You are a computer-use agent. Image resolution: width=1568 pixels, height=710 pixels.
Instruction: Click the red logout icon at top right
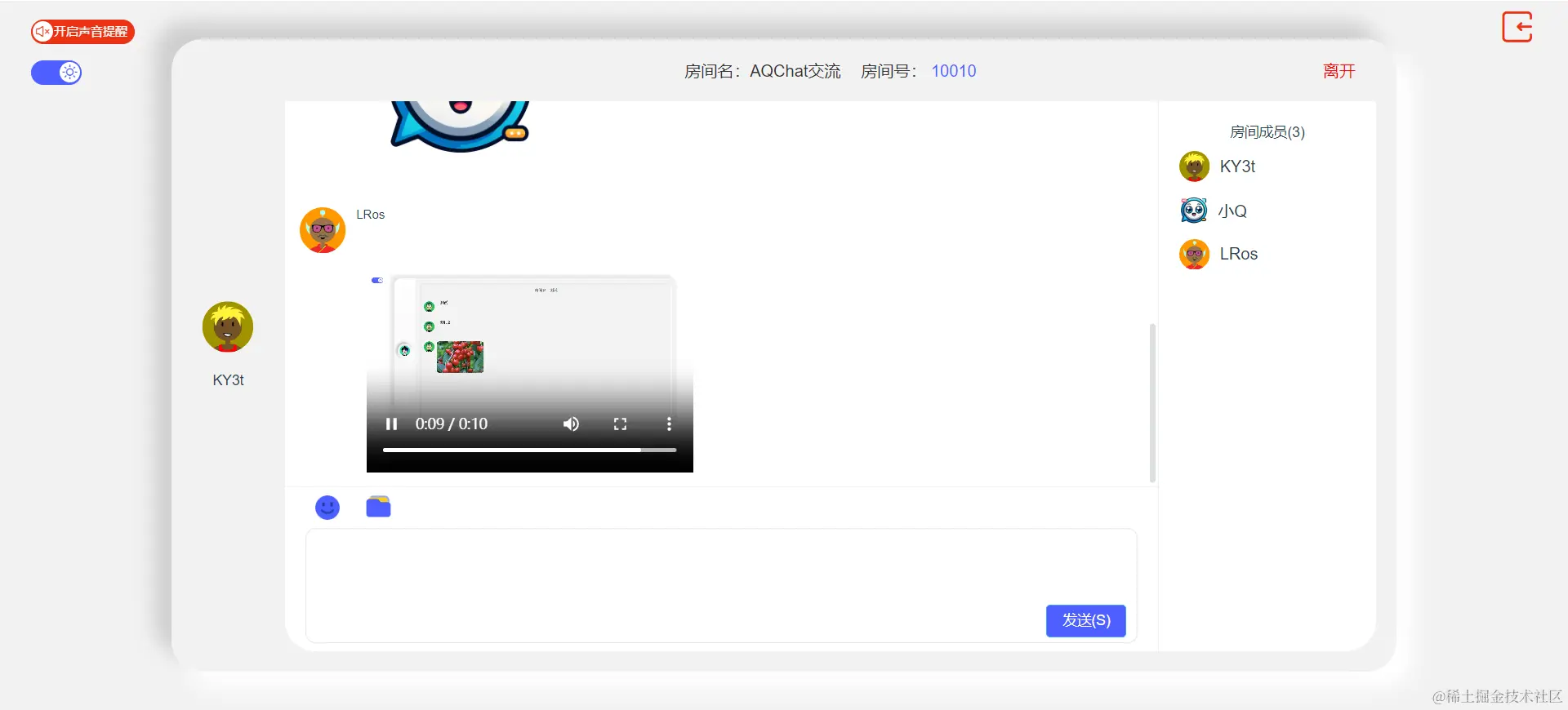[x=1517, y=27]
